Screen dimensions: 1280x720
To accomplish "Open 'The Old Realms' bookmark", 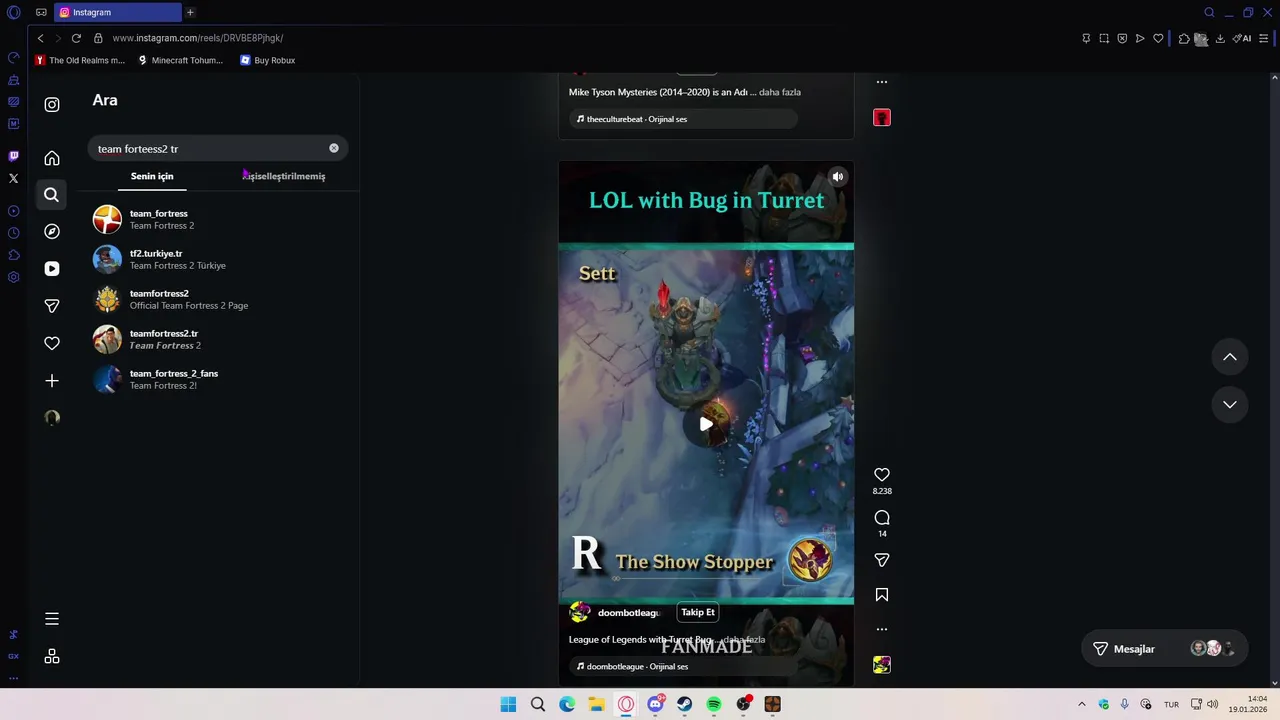I will [80, 60].
